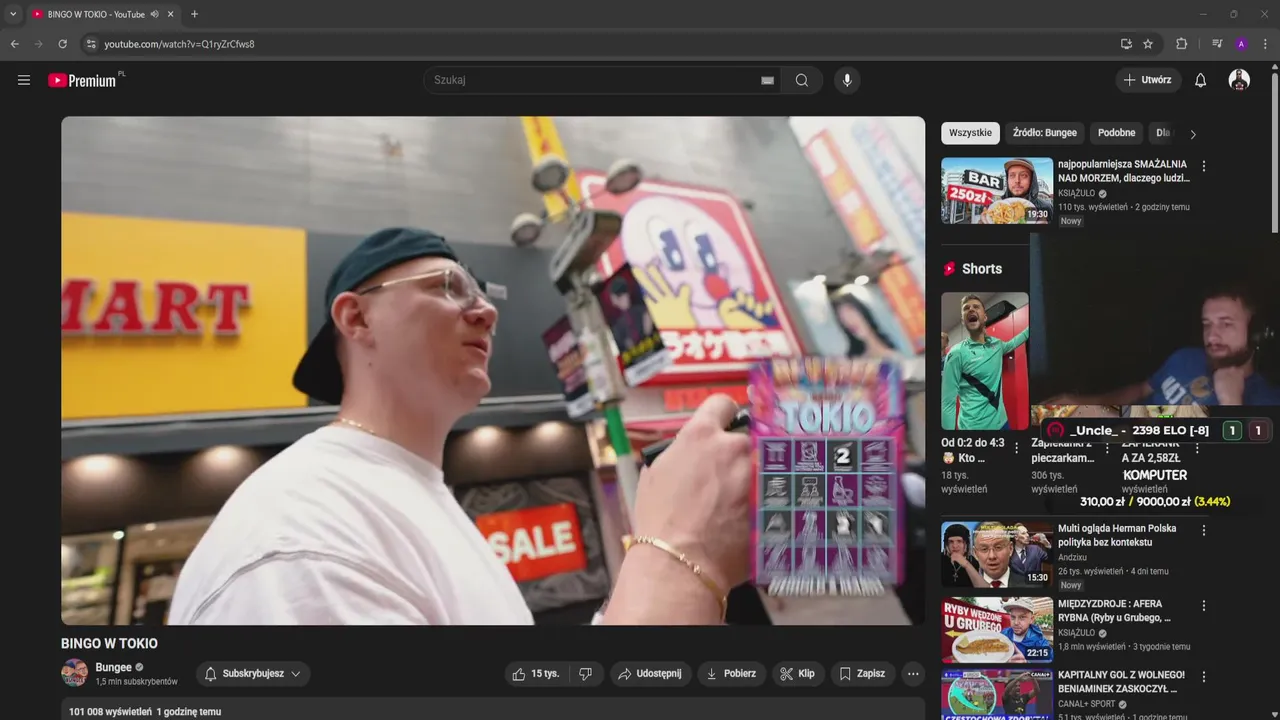
Task: Open the Od 0:2 do 4:3 short thumbnail
Action: [984, 361]
